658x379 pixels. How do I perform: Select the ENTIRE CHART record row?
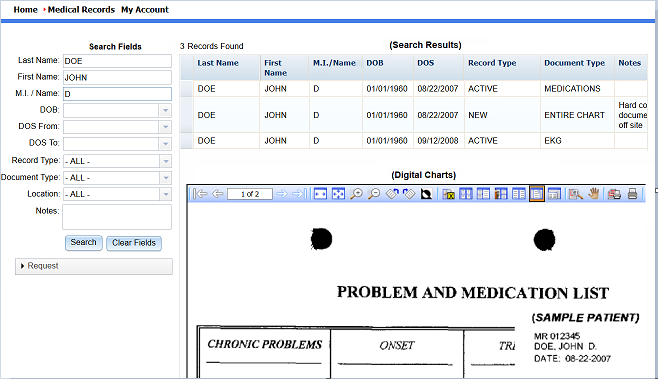pyautogui.click(x=414, y=115)
